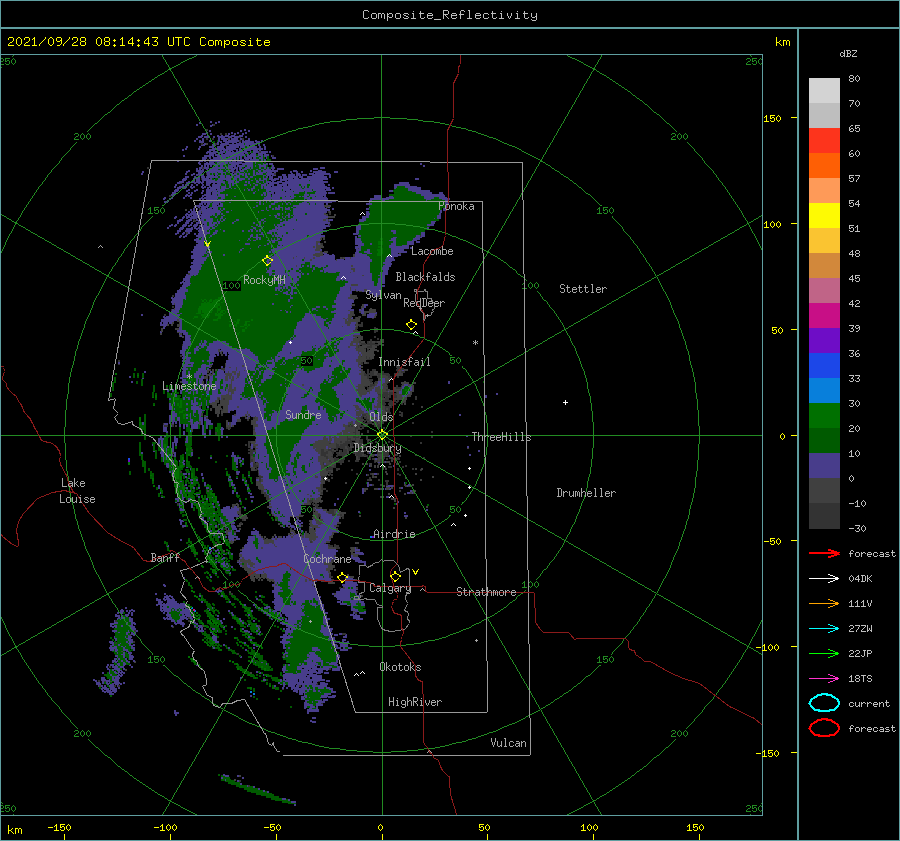Click the Stettler city label

click(x=583, y=289)
